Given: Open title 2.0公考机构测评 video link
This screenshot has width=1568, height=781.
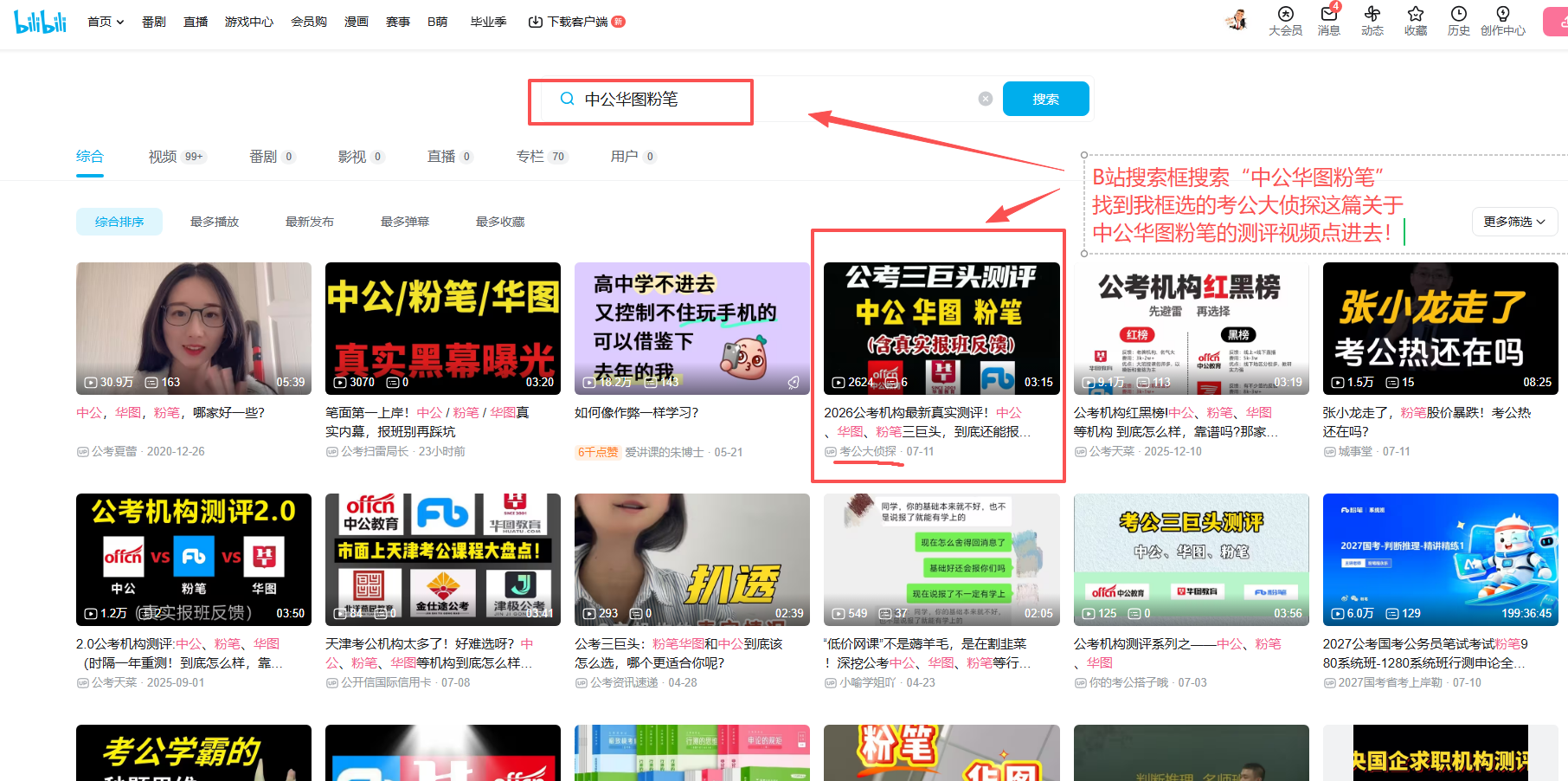Looking at the screenshot, I should tap(179, 653).
